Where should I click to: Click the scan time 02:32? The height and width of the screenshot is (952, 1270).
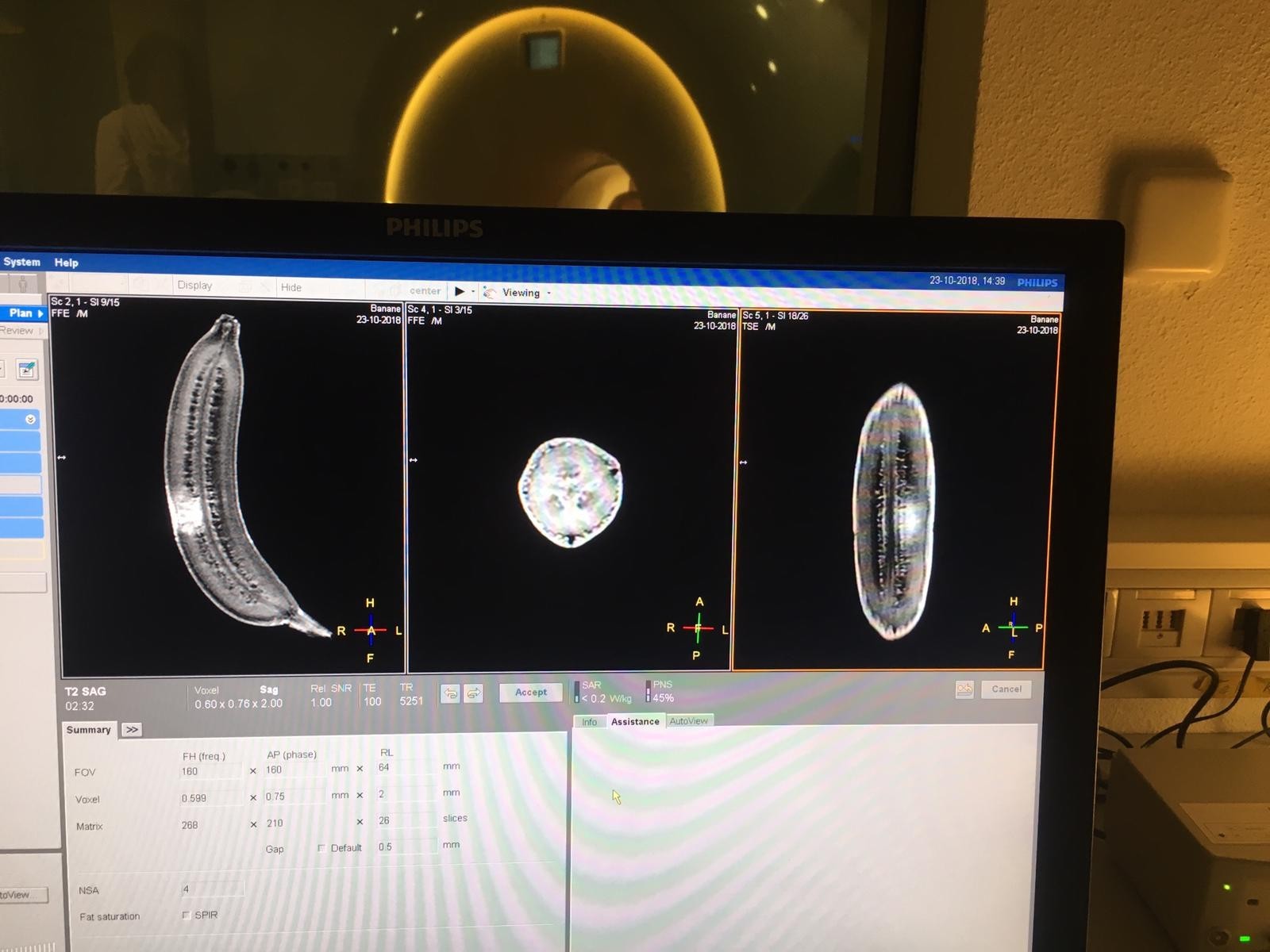pyautogui.click(x=79, y=706)
